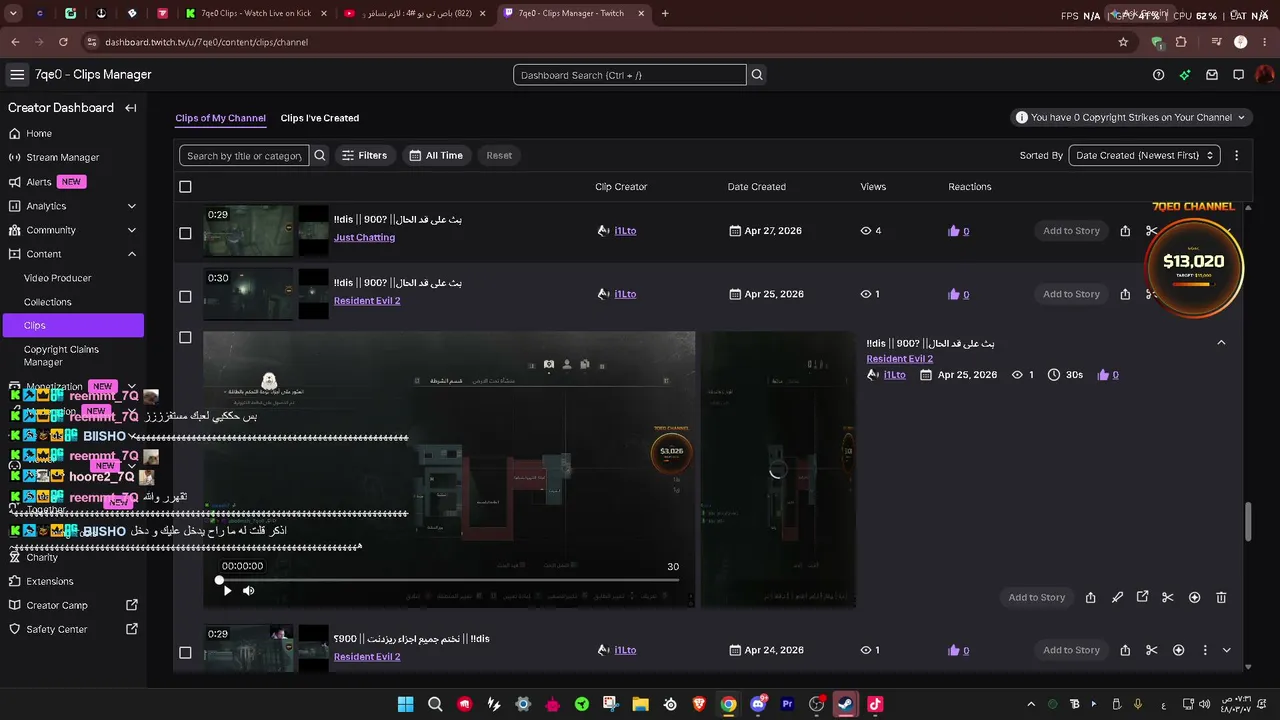Share the collapsed Apr 25 Resident Evil clip

click(1125, 294)
